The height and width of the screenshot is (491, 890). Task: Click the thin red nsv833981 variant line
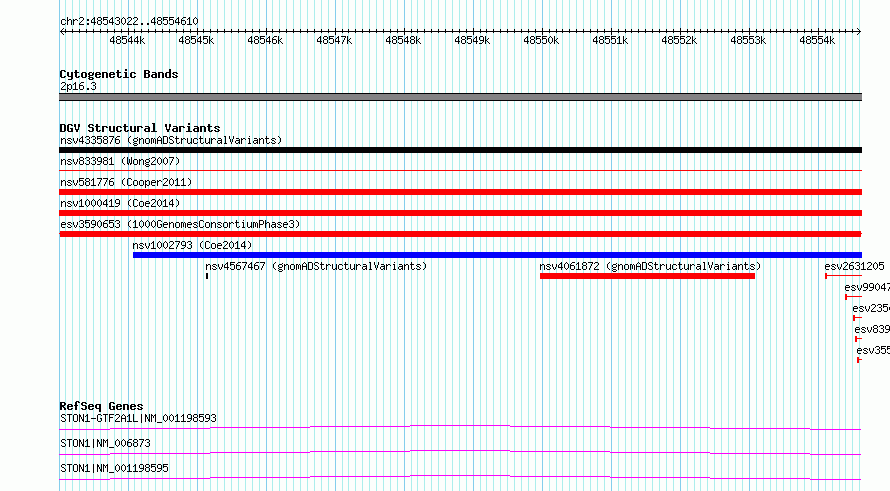[x=460, y=170]
